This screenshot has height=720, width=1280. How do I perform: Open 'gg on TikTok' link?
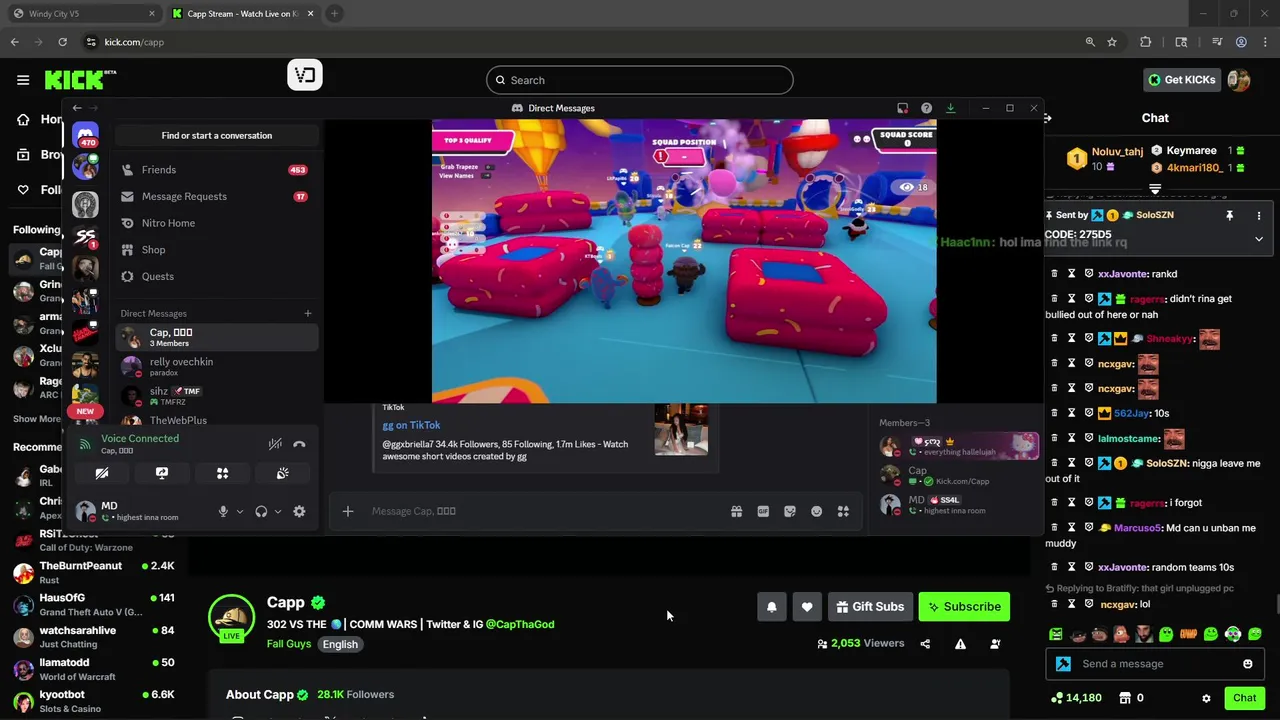[411, 425]
